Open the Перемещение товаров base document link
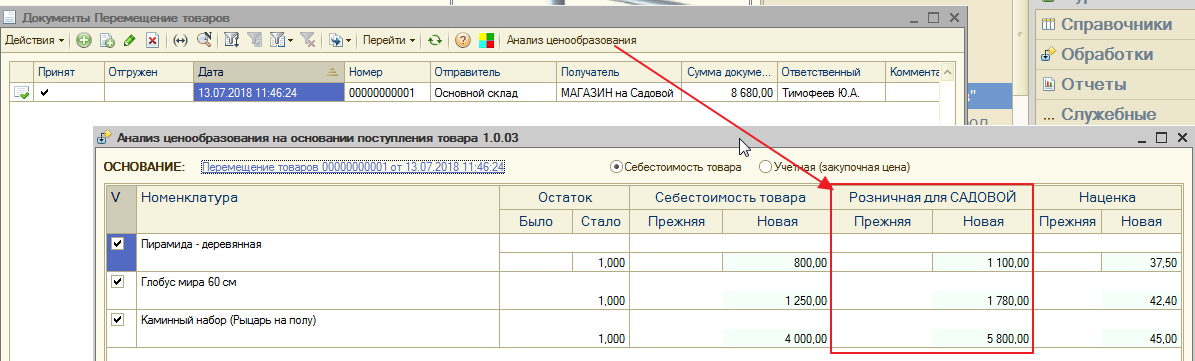 point(354,166)
